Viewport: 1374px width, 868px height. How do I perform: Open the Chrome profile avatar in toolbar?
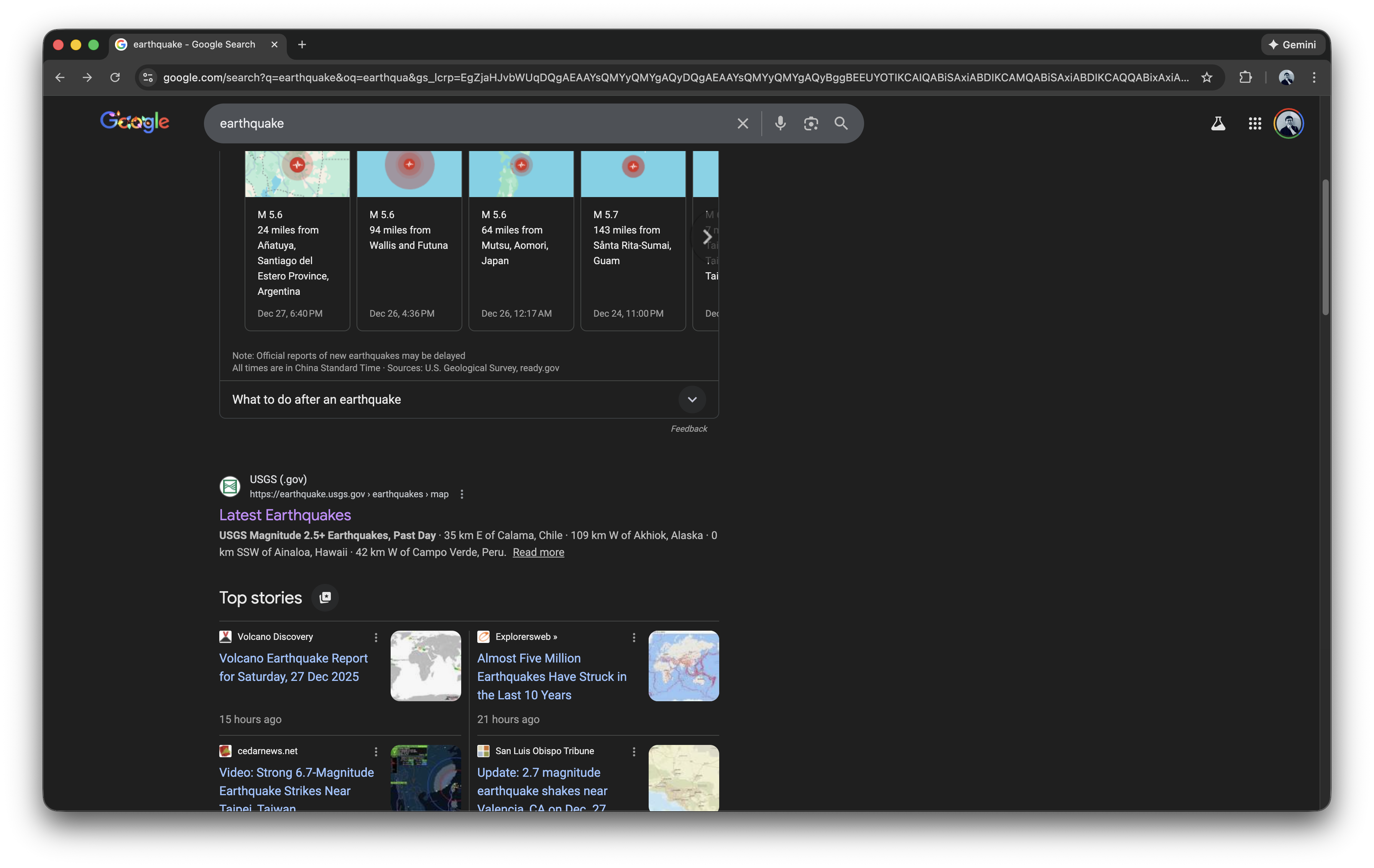pos(1286,77)
